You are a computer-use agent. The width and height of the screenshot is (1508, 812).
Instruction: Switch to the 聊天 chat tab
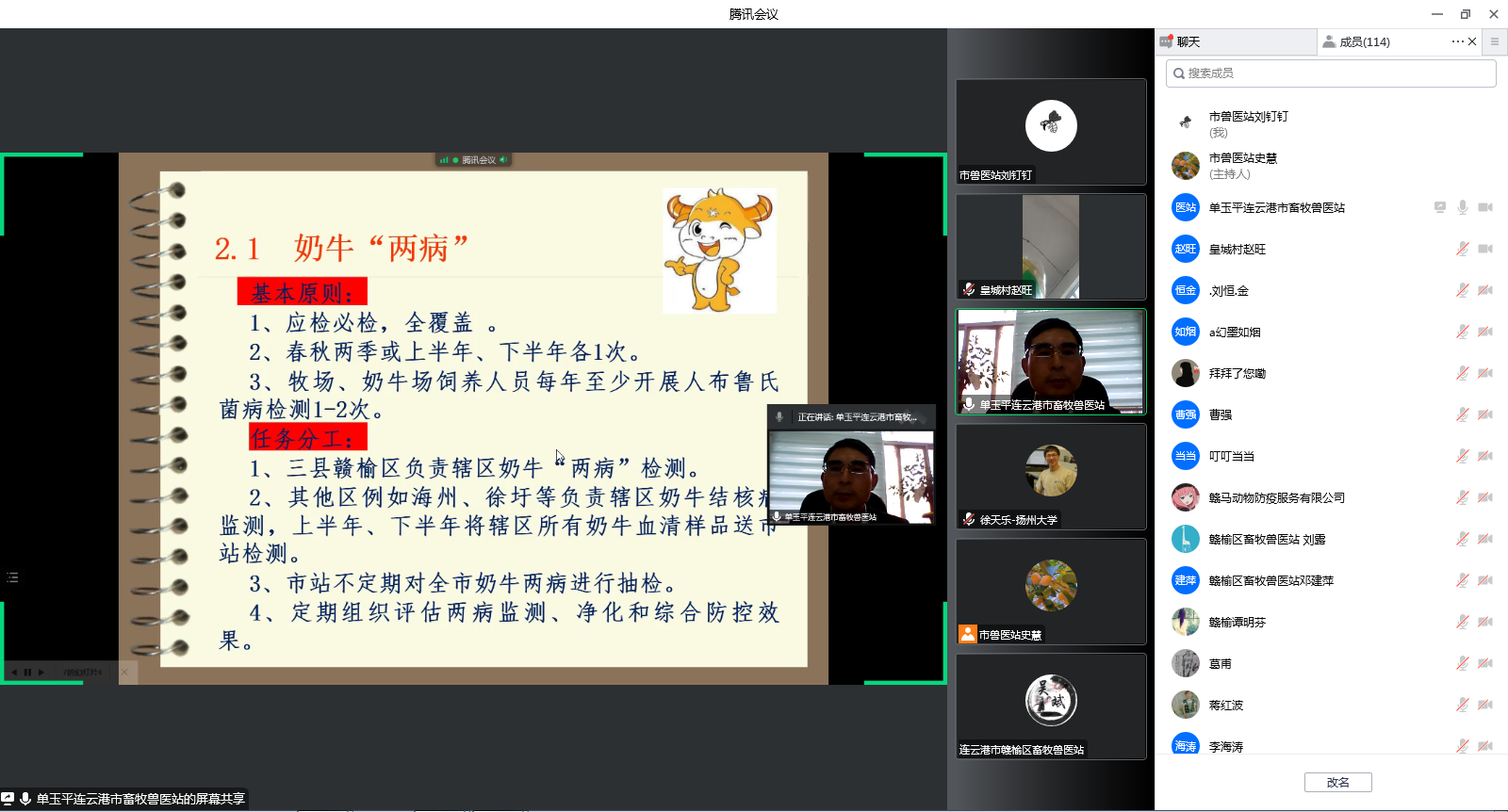pos(1188,41)
